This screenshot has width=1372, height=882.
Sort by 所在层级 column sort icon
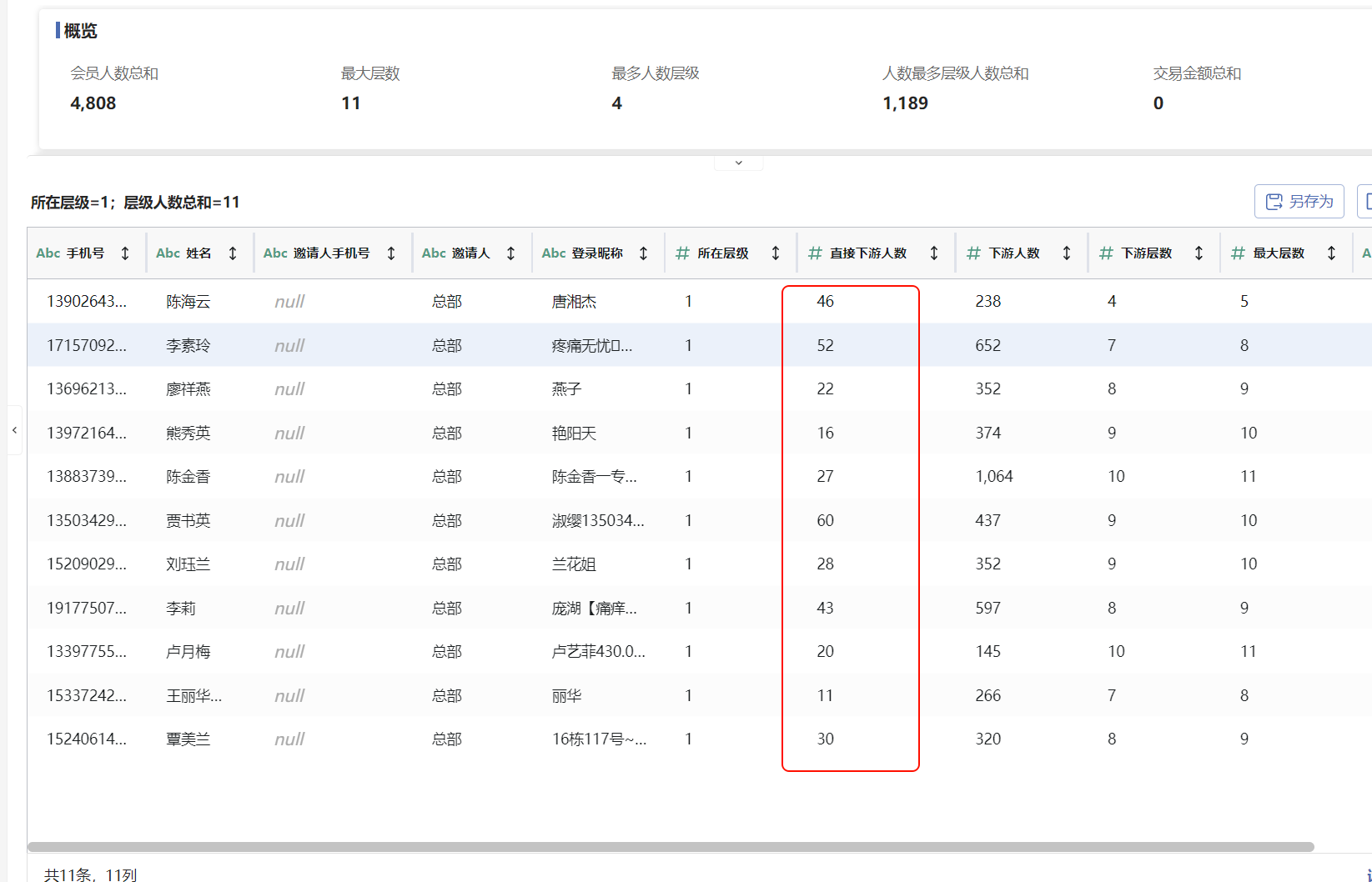[x=776, y=253]
